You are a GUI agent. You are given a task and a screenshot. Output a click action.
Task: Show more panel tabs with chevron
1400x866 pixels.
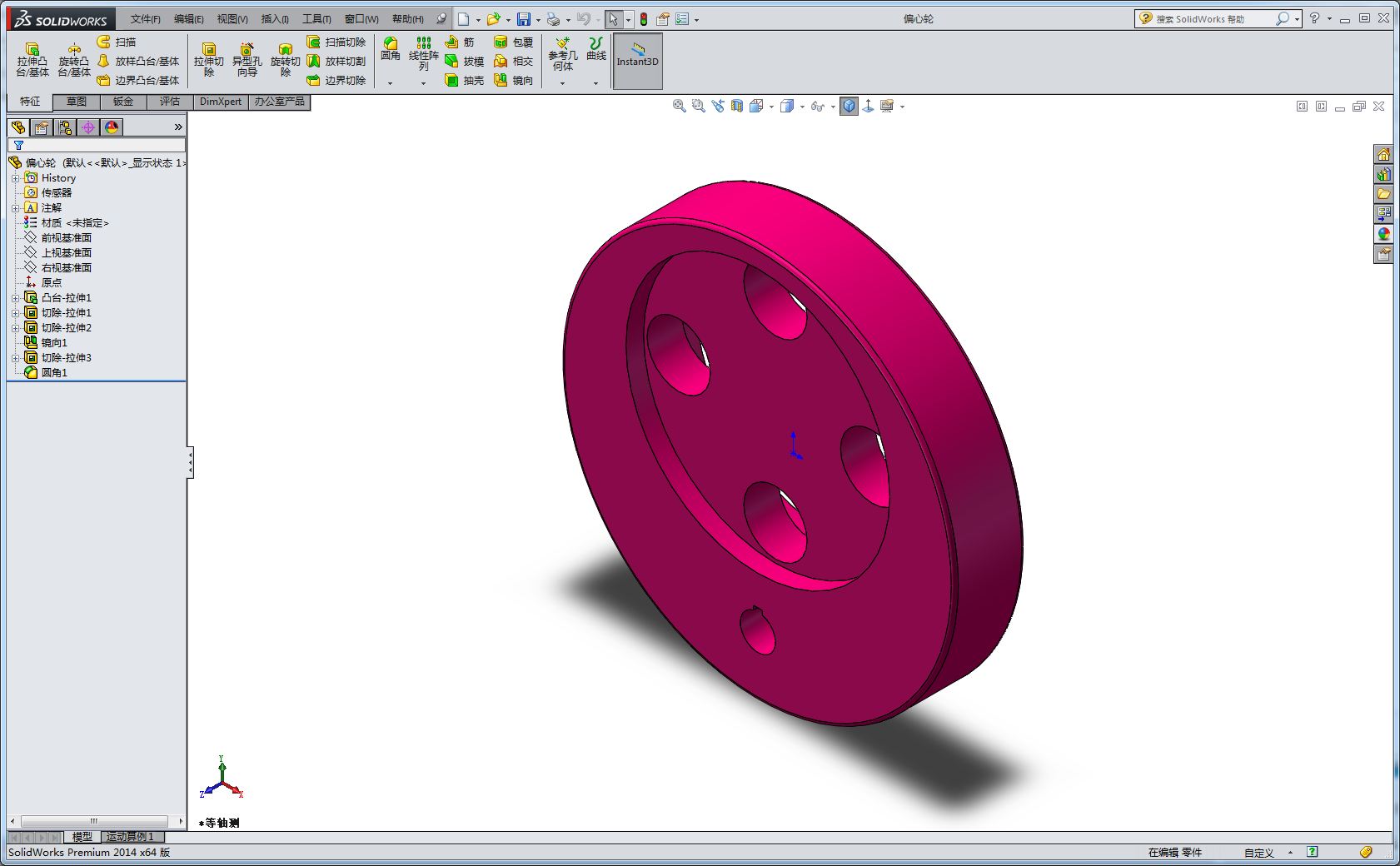[x=178, y=127]
